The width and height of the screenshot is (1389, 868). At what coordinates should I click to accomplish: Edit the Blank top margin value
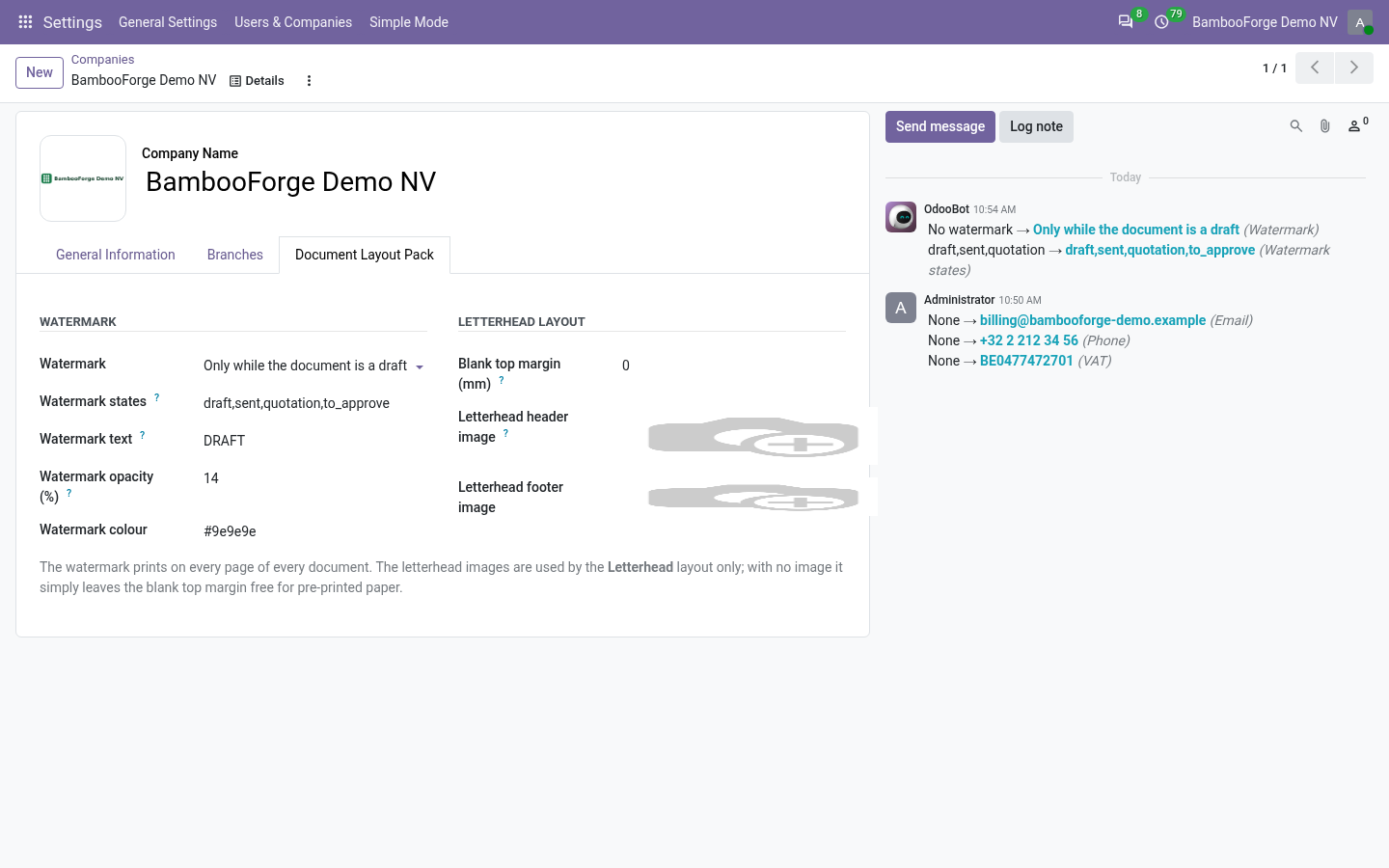point(733,366)
